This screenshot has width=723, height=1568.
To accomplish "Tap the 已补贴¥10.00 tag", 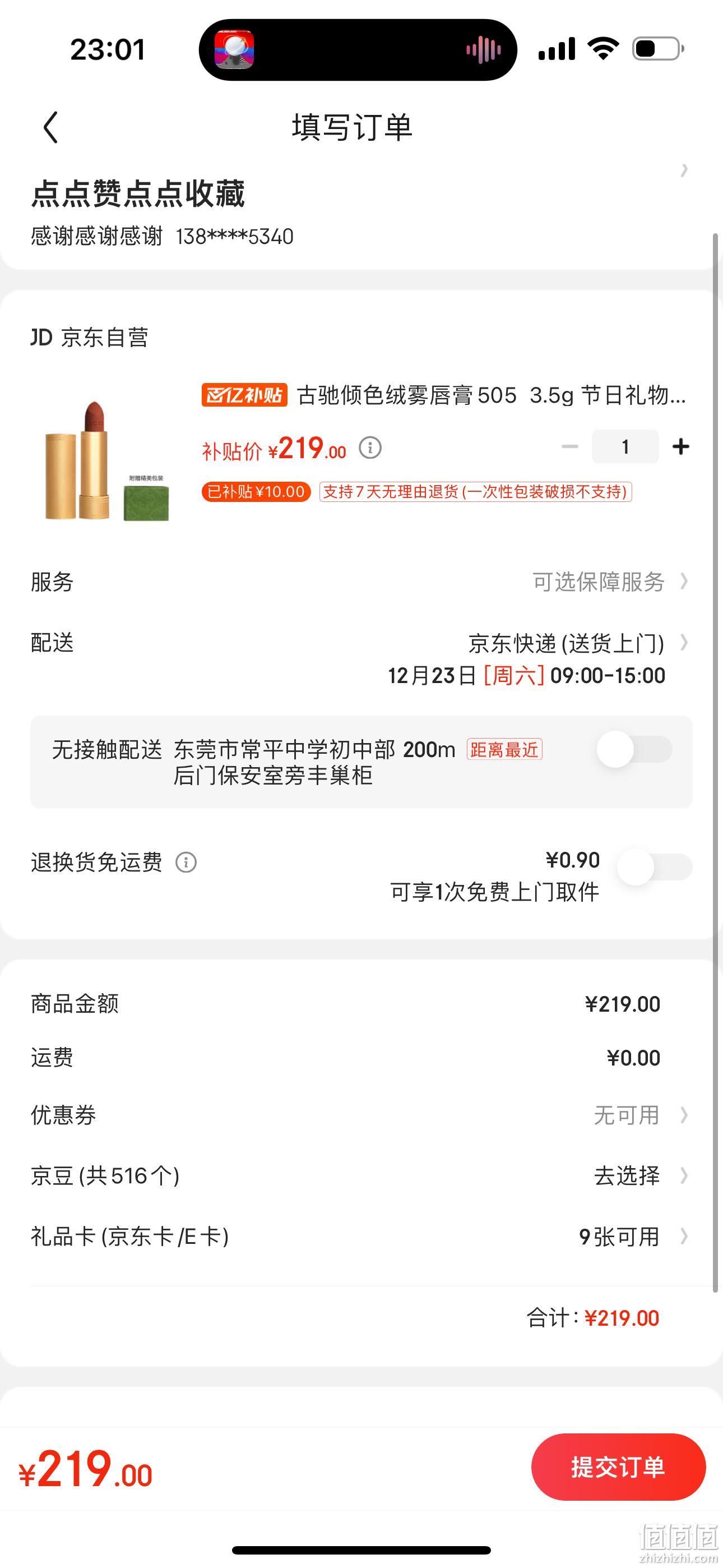I will 256,491.
